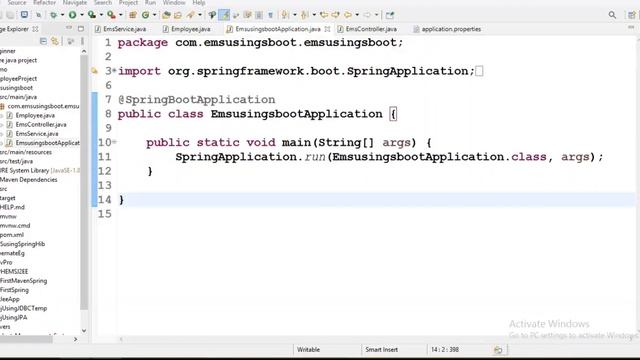Click the Forward navigation arrow icon
This screenshot has width=640, height=360.
tap(367, 15)
